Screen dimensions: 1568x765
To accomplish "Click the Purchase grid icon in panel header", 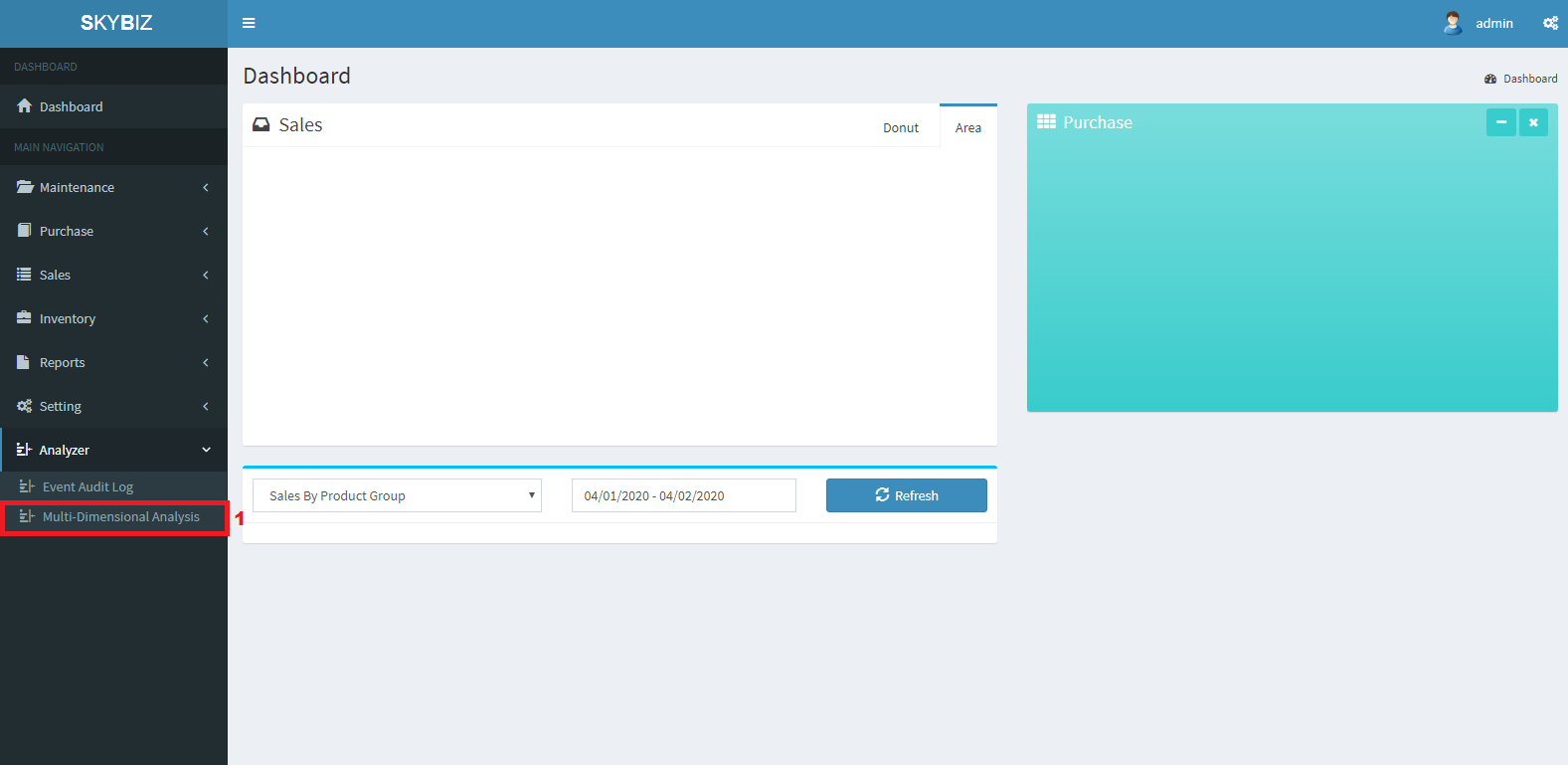I will tap(1046, 122).
